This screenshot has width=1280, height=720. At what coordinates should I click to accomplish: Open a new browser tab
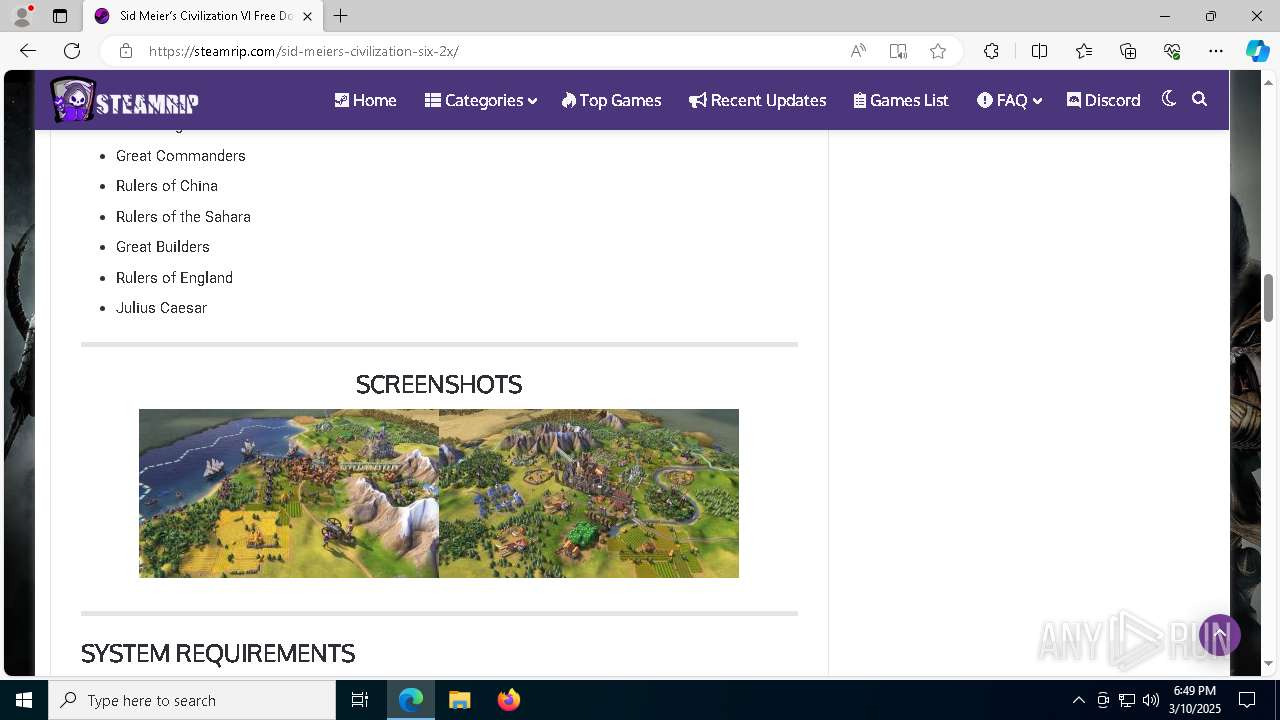(341, 16)
